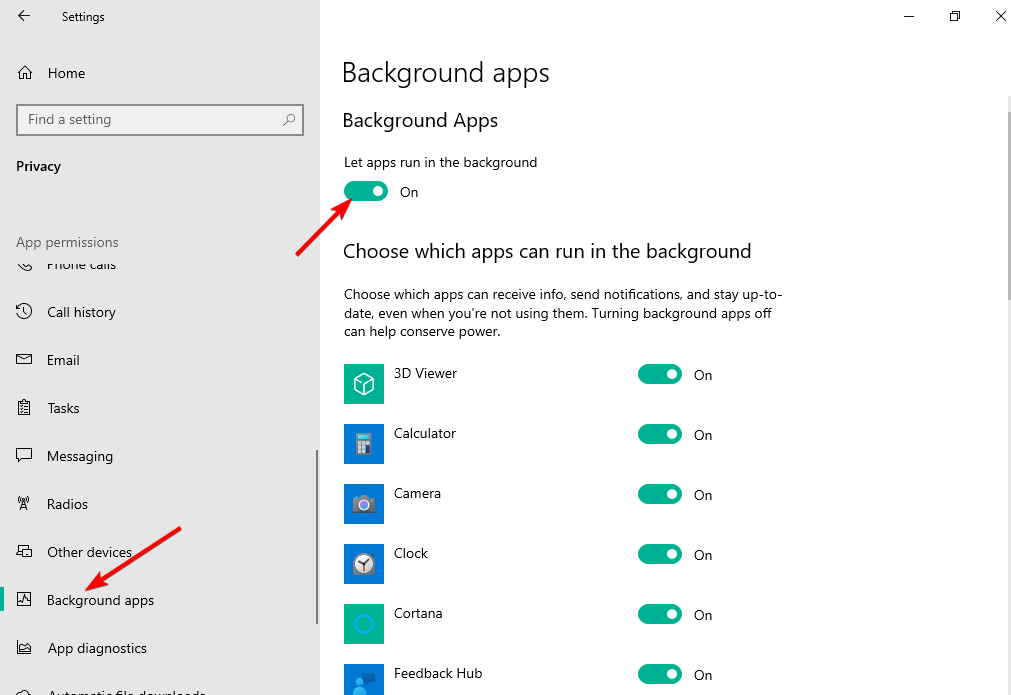Click the back arrow to return

tap(22, 16)
